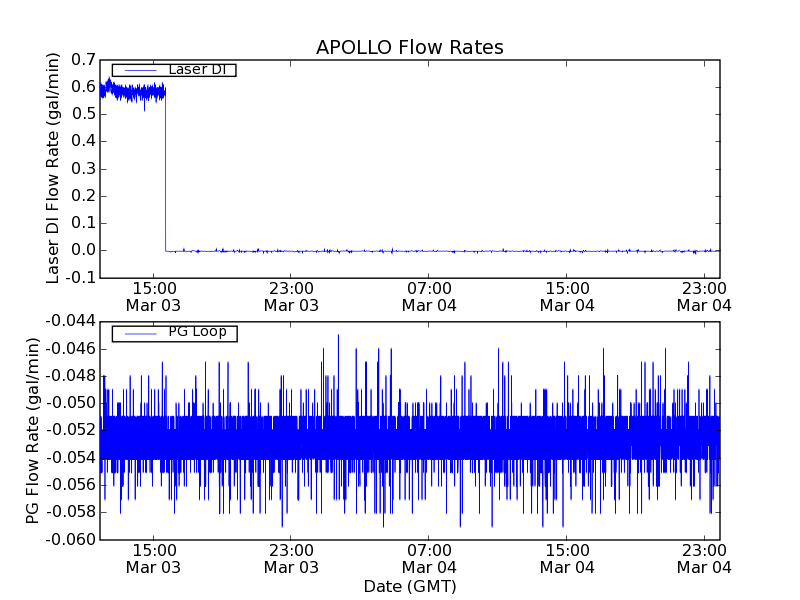Select the -0.058 tick on PG axis
The width and height of the screenshot is (800, 600).
70,512
